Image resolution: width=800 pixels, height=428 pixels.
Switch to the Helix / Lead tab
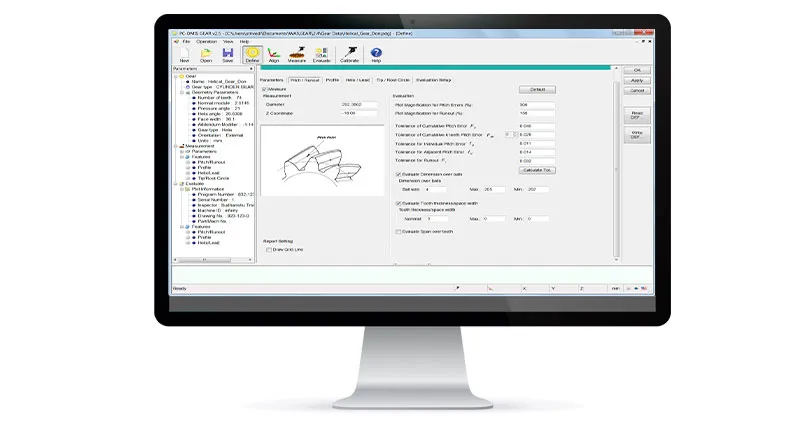coord(357,79)
